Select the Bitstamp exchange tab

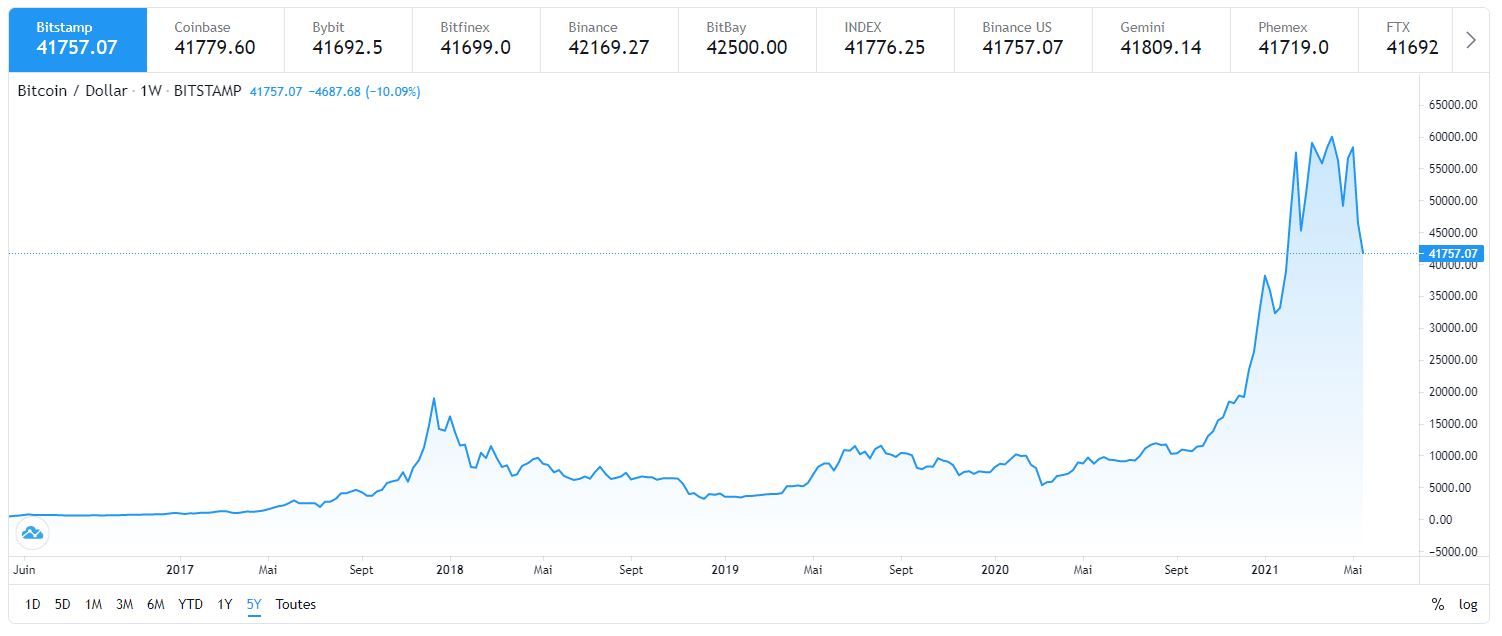pos(77,39)
